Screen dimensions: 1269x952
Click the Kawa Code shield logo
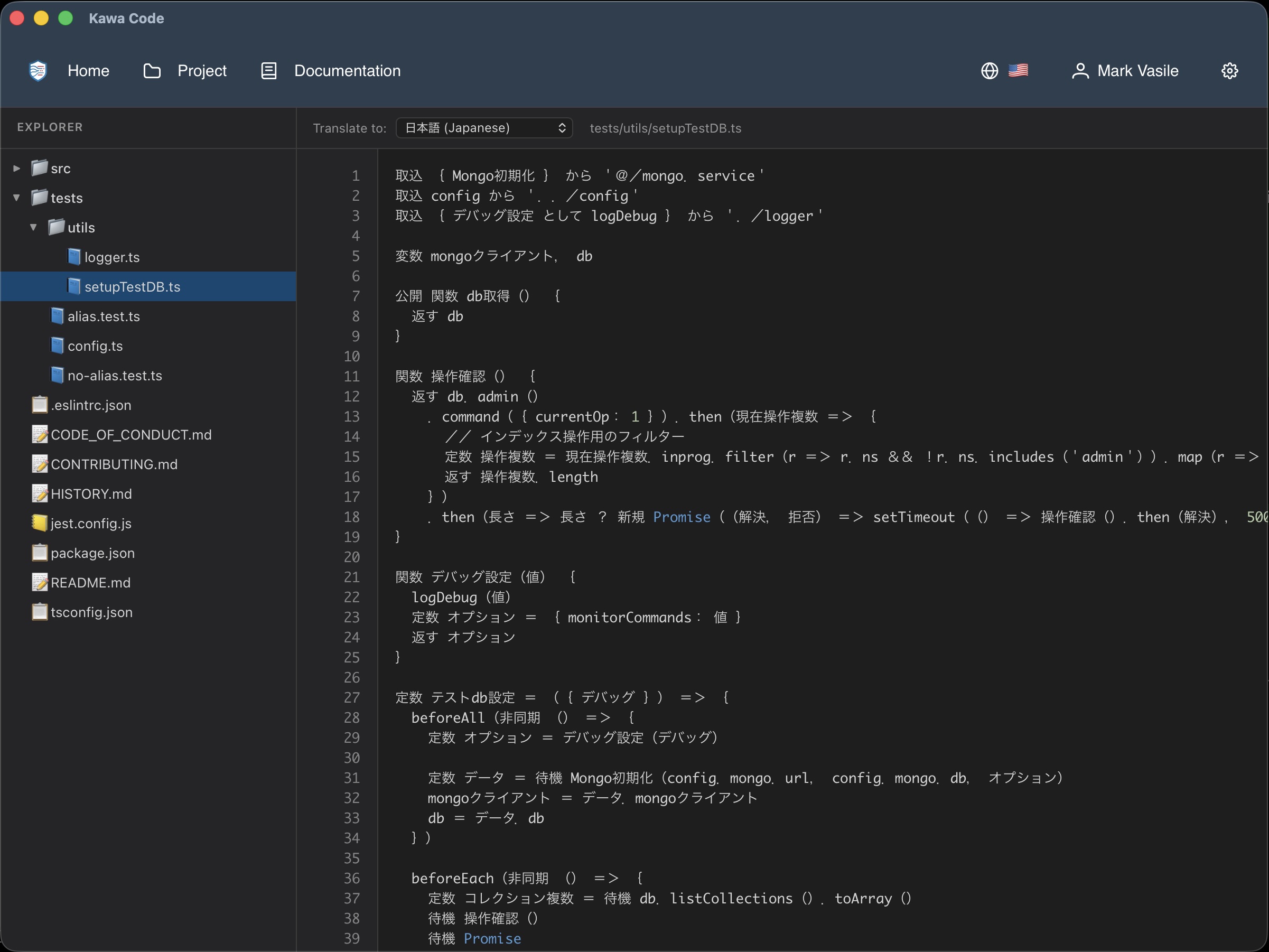[x=36, y=70]
